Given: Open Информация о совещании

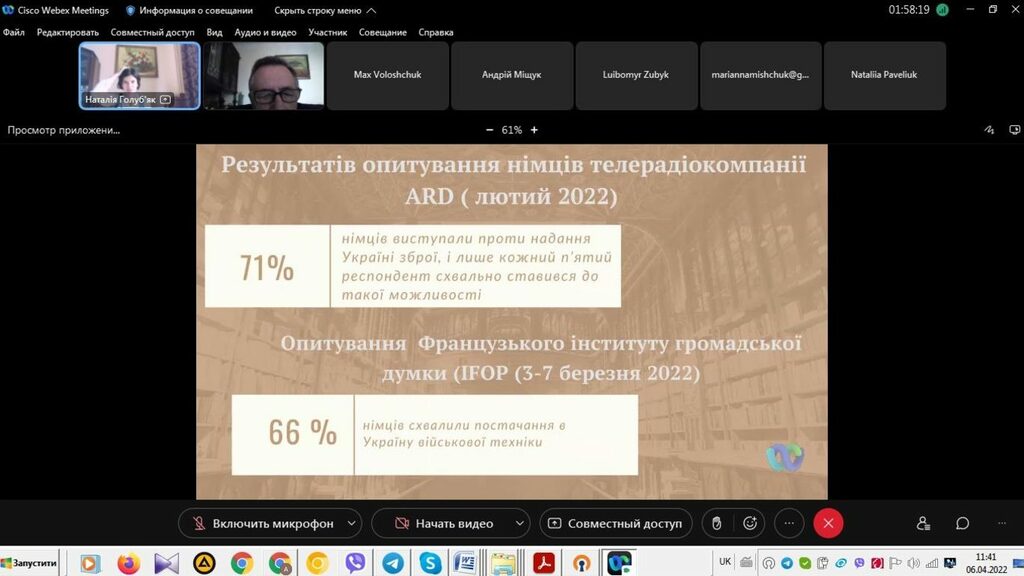Looking at the screenshot, I should 189,10.
